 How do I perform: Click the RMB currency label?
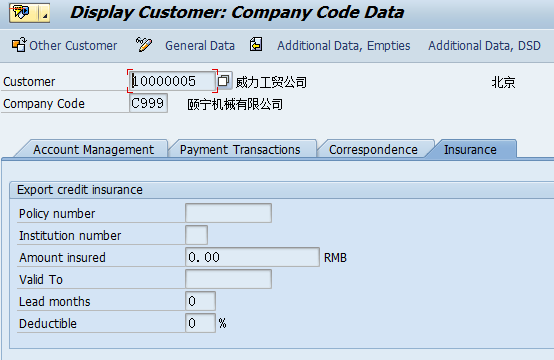pyautogui.click(x=335, y=258)
